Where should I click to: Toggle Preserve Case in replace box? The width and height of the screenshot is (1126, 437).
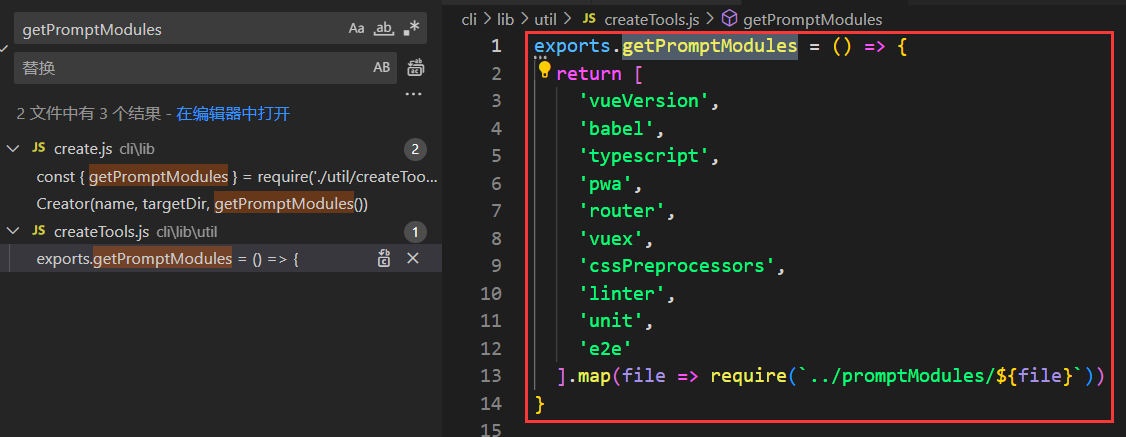pos(381,67)
